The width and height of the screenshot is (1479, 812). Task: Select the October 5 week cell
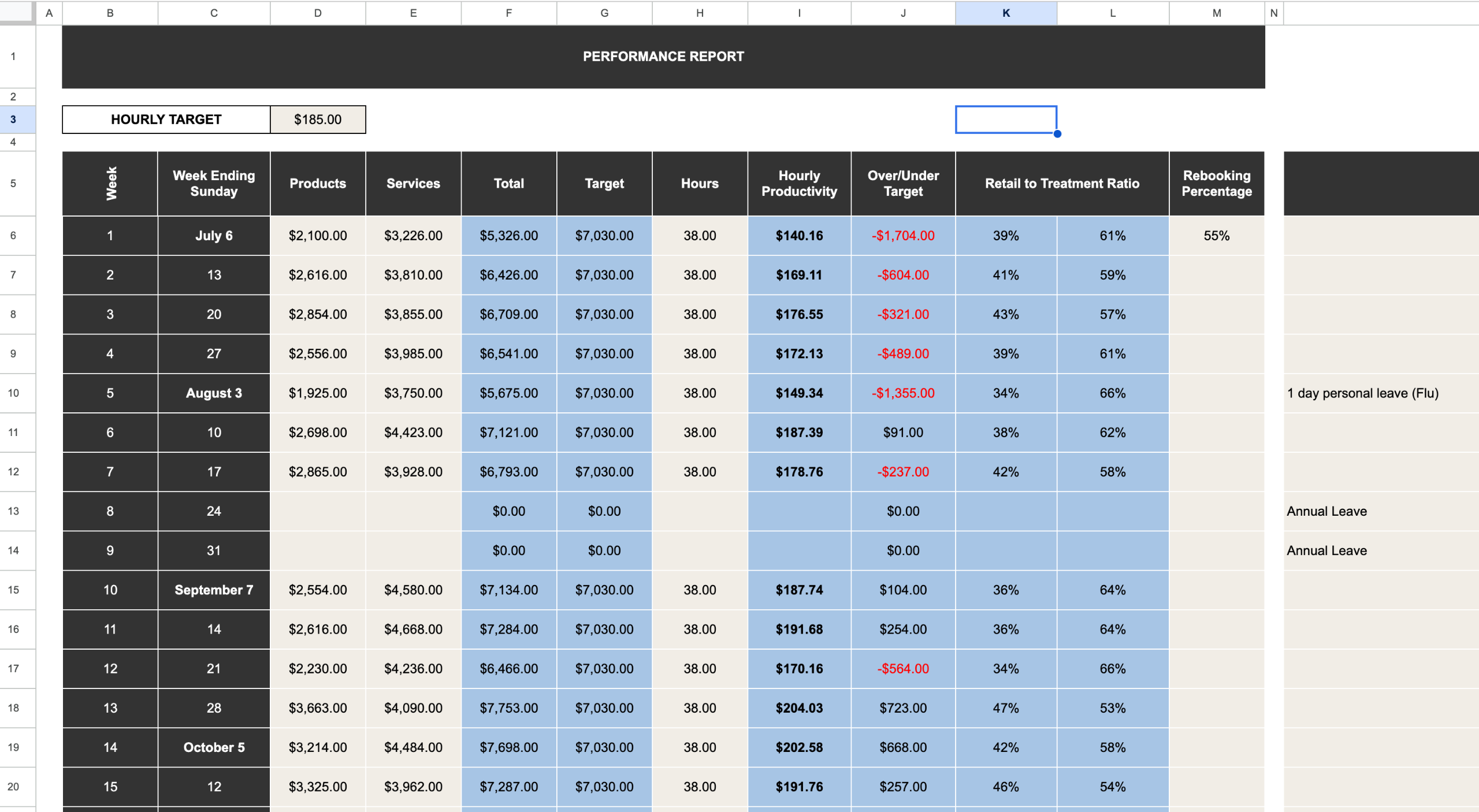[x=214, y=747]
